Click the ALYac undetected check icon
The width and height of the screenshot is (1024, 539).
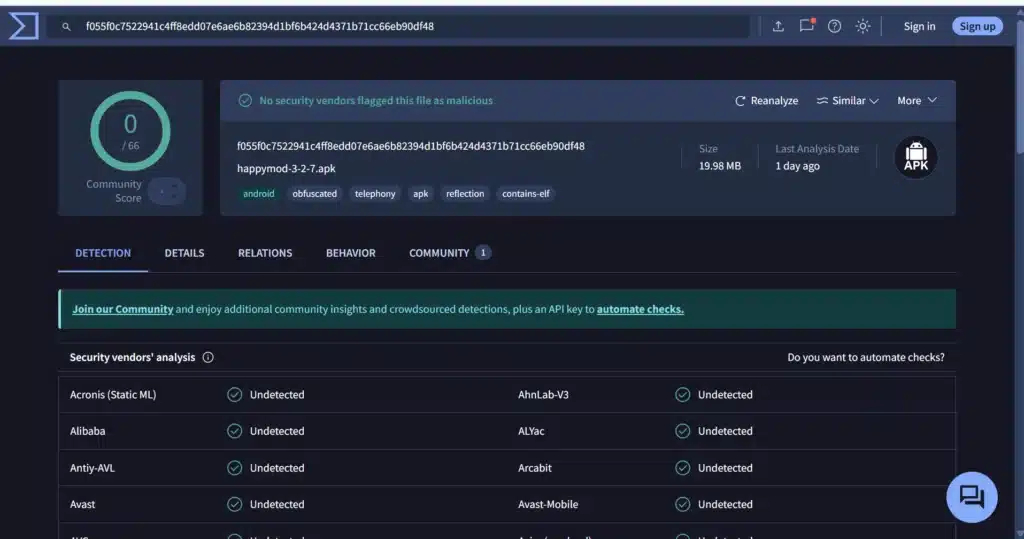click(x=682, y=431)
